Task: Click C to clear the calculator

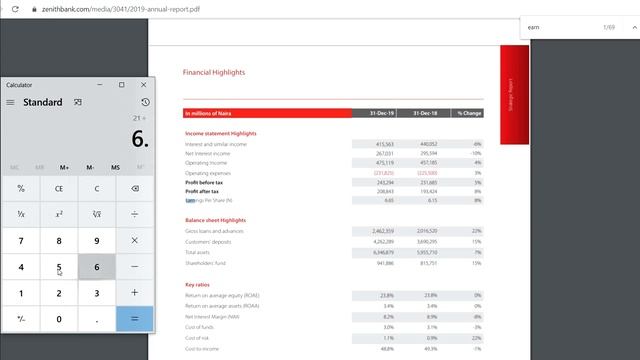Action: point(97,189)
